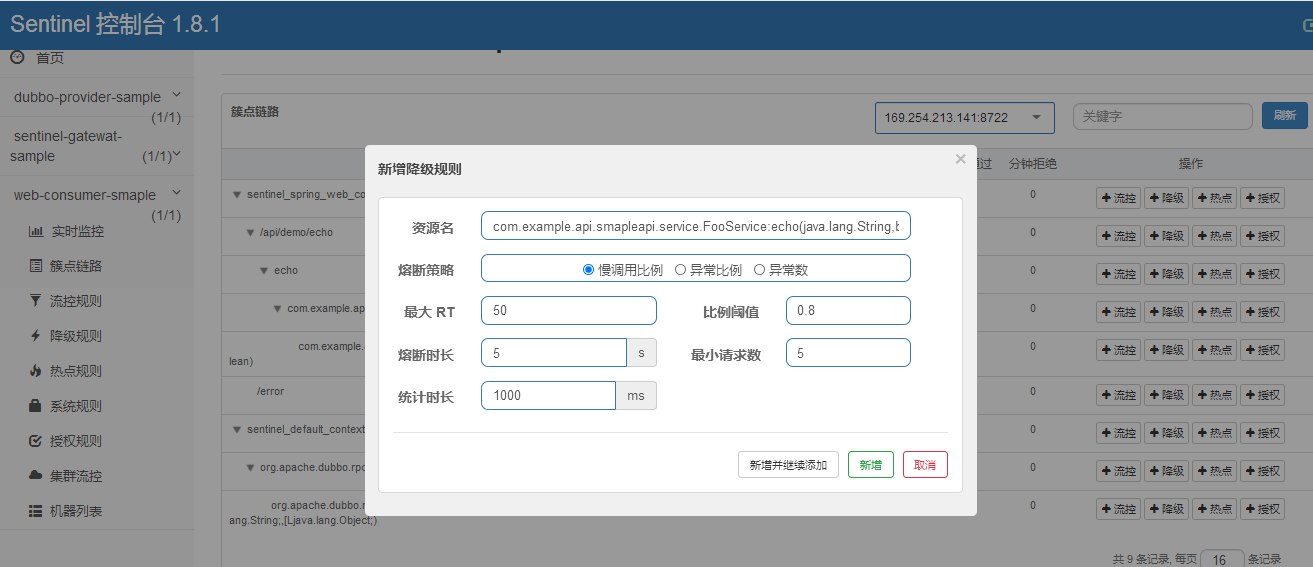Click 降级 in the /api/demo/echo row
The height and width of the screenshot is (567, 1313).
1167,236
